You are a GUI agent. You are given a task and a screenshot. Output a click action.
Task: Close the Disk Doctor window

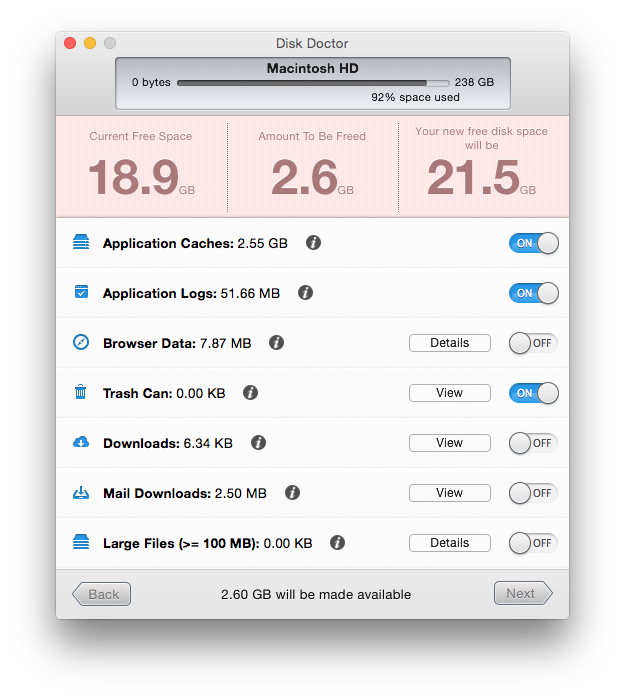(x=70, y=43)
